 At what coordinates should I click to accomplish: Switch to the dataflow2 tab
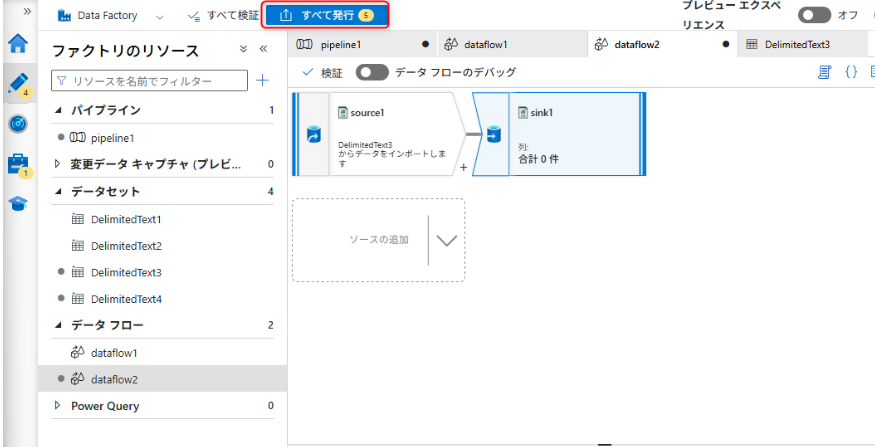(662, 44)
